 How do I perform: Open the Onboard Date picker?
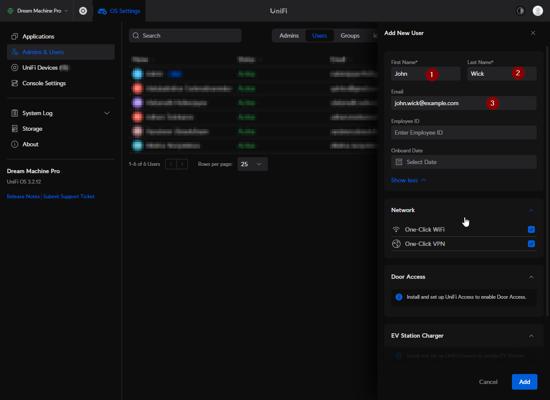coord(463,162)
